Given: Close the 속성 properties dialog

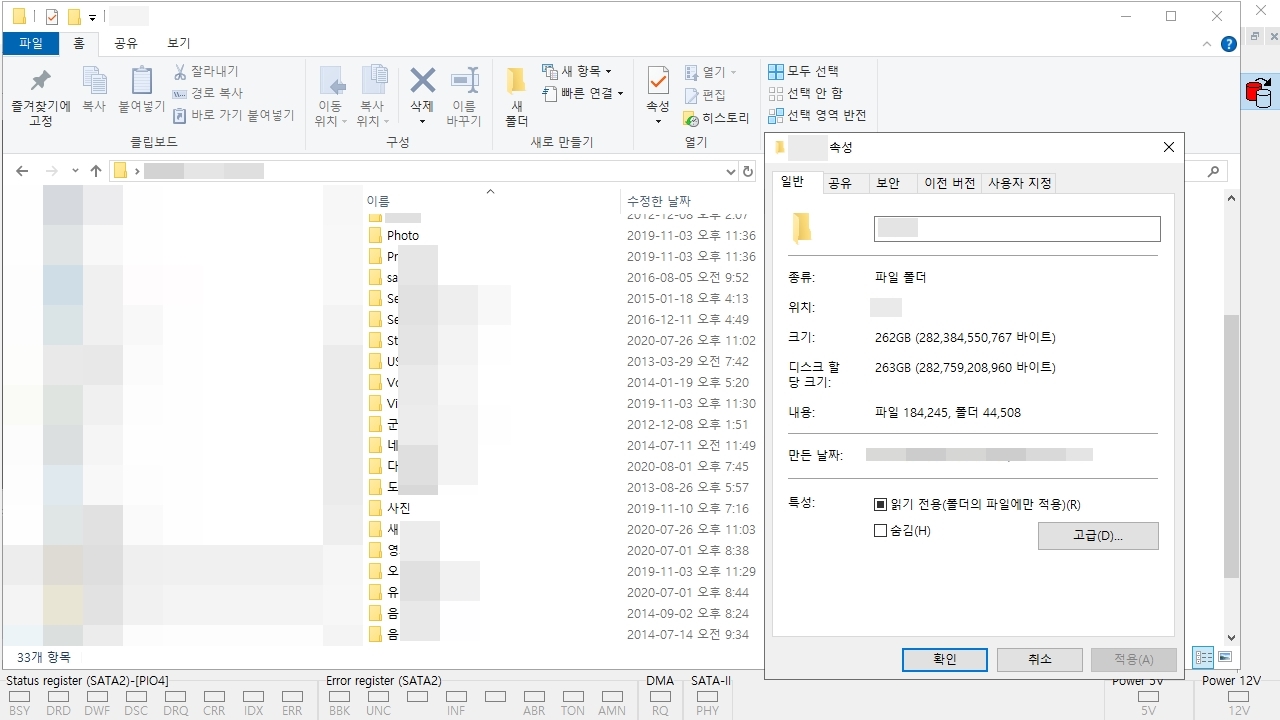Looking at the screenshot, I should coord(1169,147).
